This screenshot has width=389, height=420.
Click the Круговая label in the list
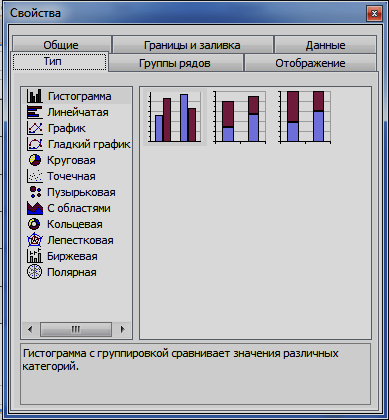tap(71, 160)
